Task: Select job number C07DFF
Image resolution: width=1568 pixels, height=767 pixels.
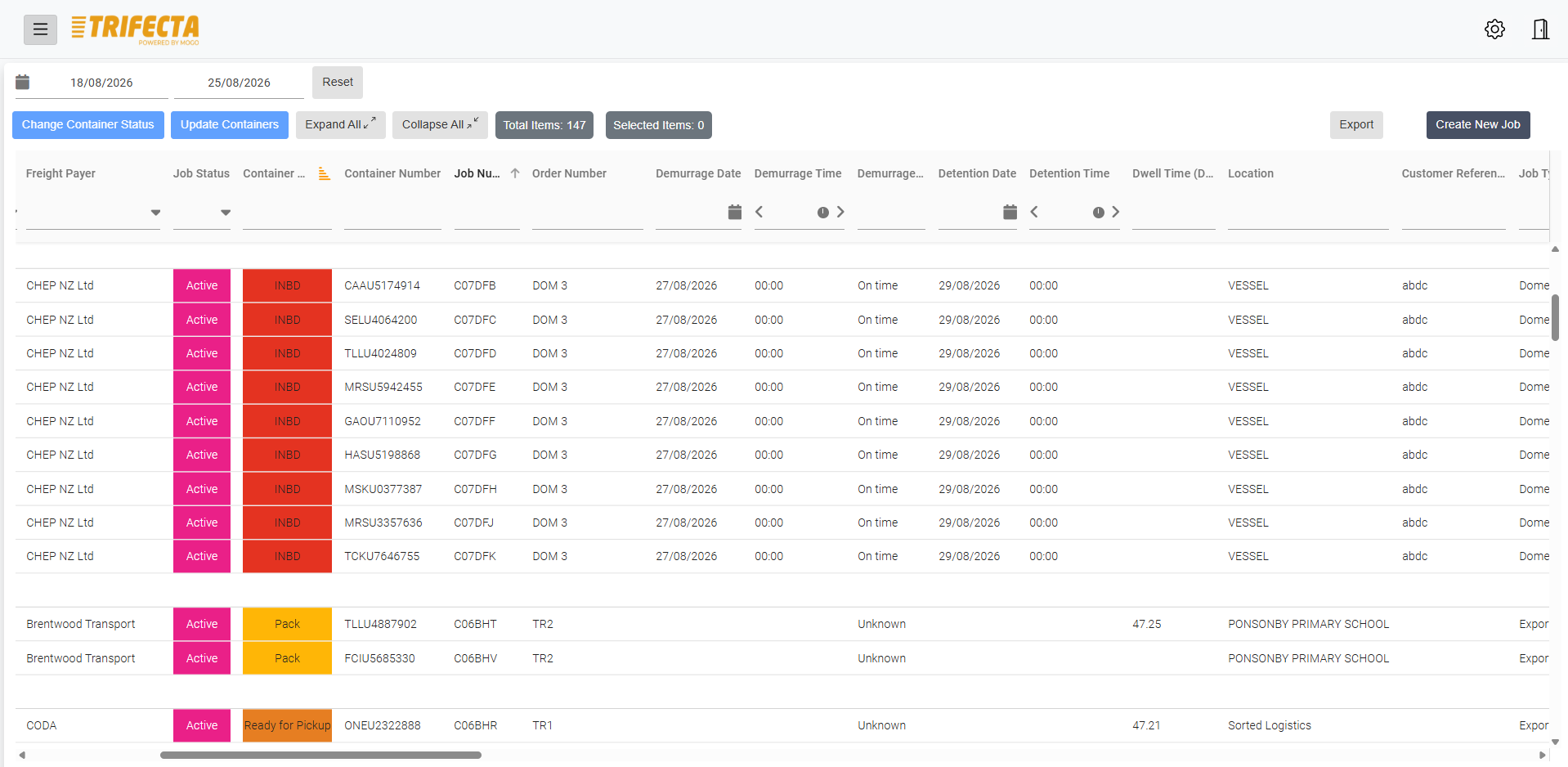Action: coord(475,421)
